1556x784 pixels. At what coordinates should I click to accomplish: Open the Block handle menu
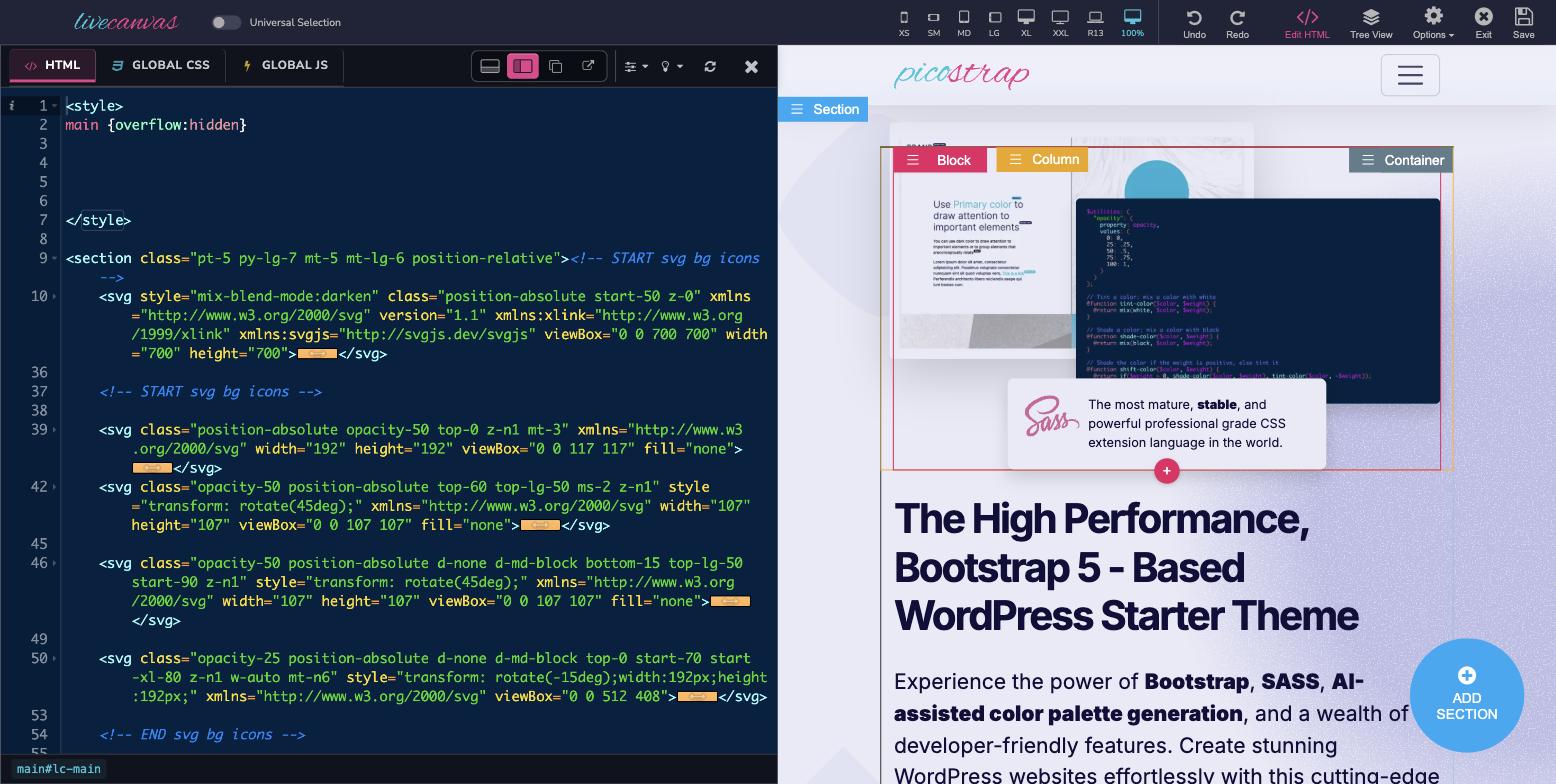click(x=940, y=160)
